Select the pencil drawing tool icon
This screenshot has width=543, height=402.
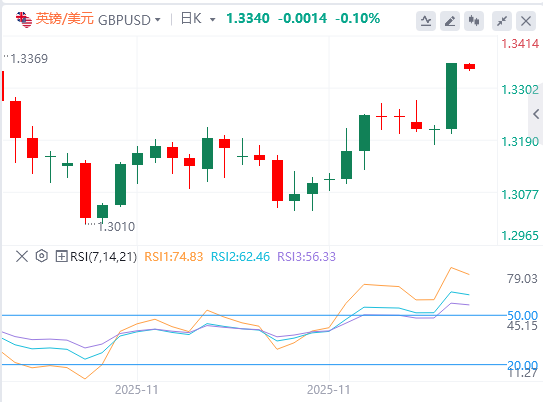pos(450,21)
